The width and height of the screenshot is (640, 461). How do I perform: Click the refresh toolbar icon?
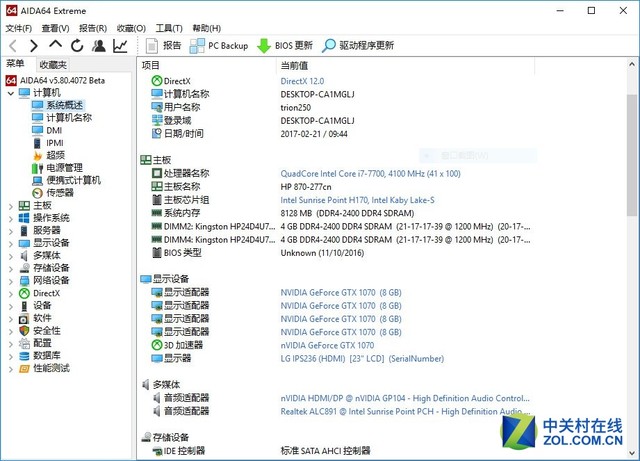coord(77,46)
